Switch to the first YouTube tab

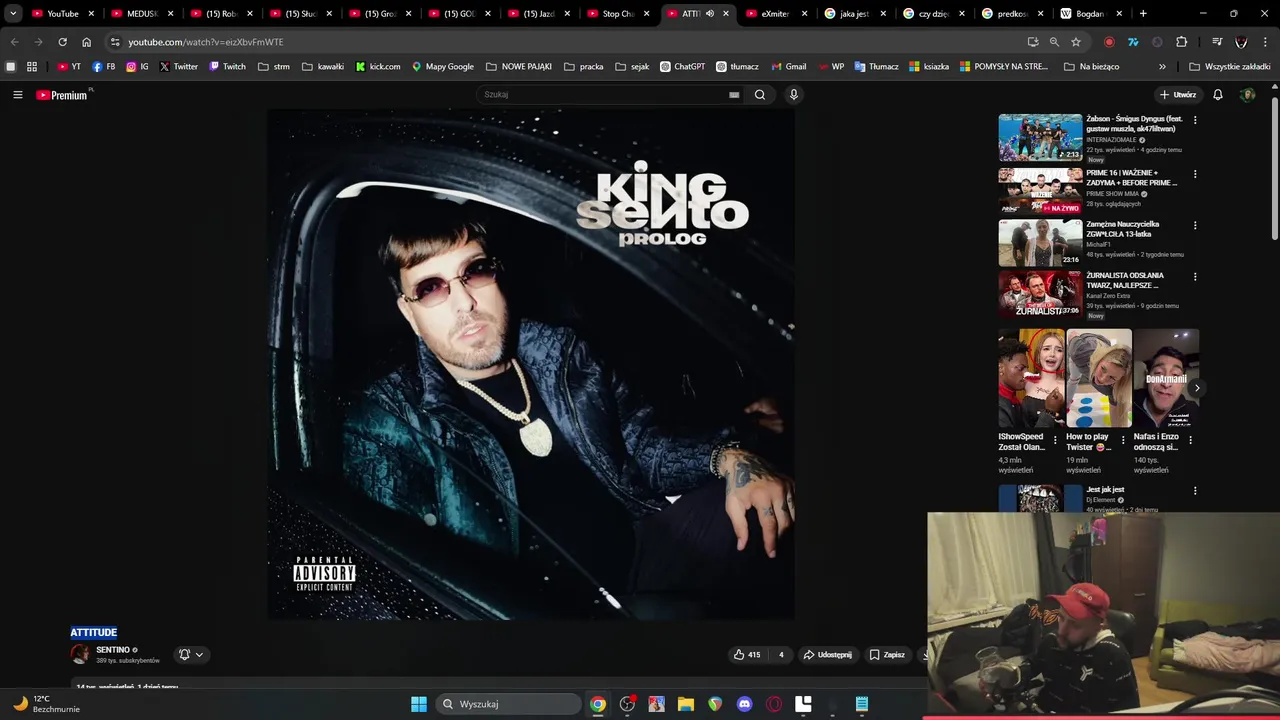click(63, 14)
